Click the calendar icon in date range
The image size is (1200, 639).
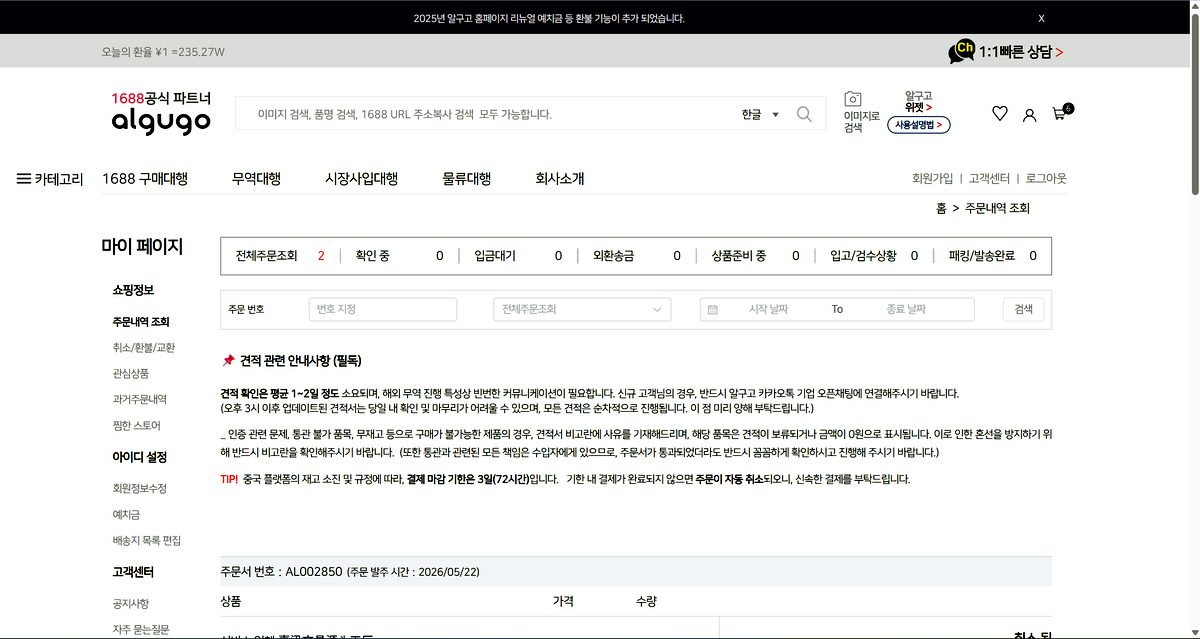(713, 310)
